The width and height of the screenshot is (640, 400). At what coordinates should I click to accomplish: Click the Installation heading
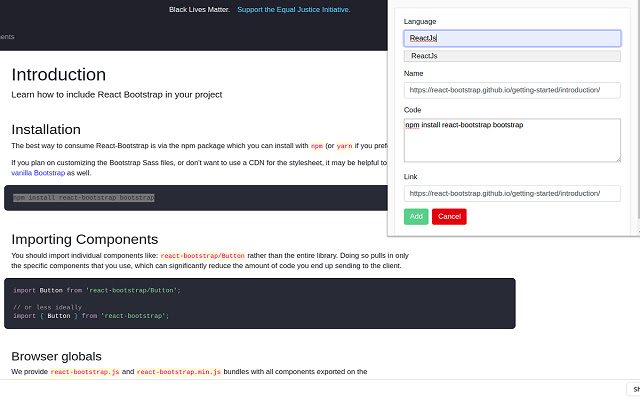[x=46, y=129]
